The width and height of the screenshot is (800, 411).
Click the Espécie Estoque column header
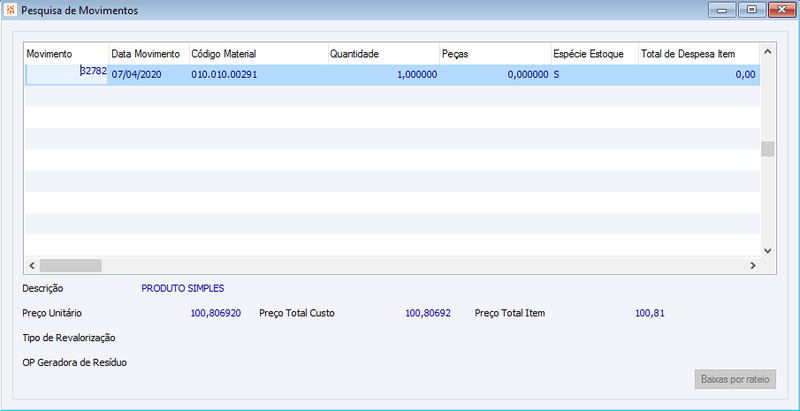coord(594,54)
